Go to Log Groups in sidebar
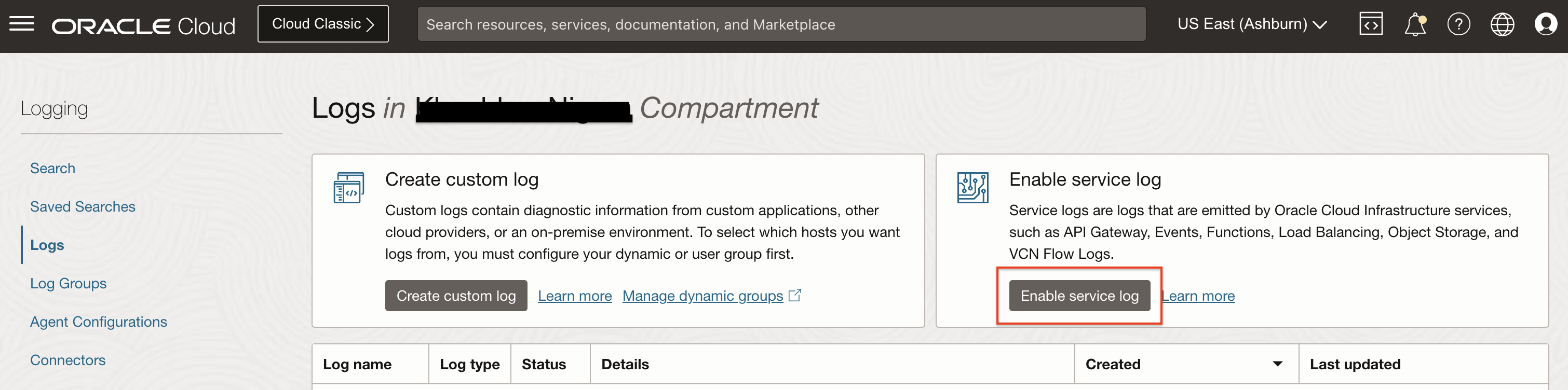Viewport: 1568px width, 390px height. 68,284
